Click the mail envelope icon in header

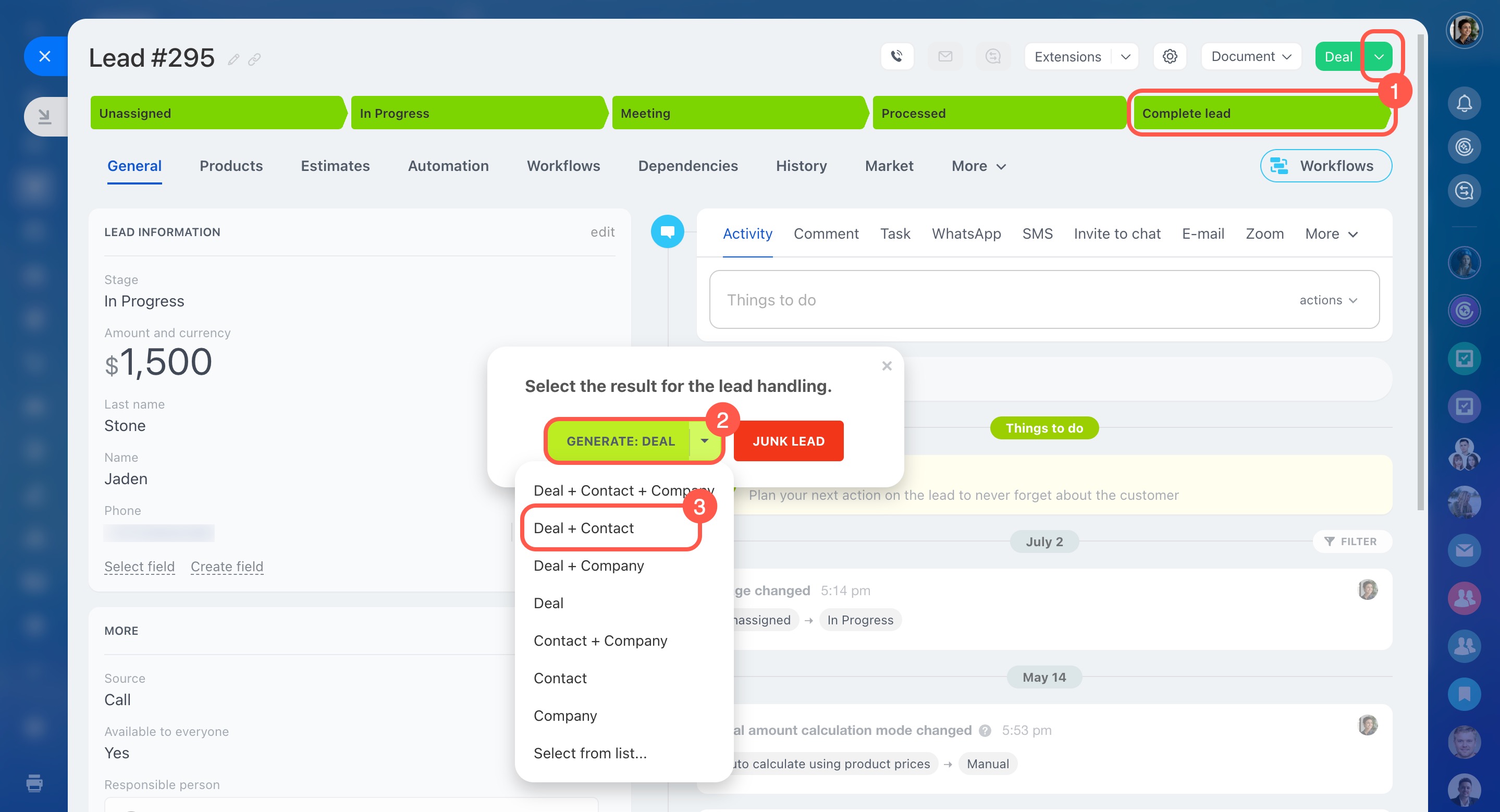pos(945,56)
